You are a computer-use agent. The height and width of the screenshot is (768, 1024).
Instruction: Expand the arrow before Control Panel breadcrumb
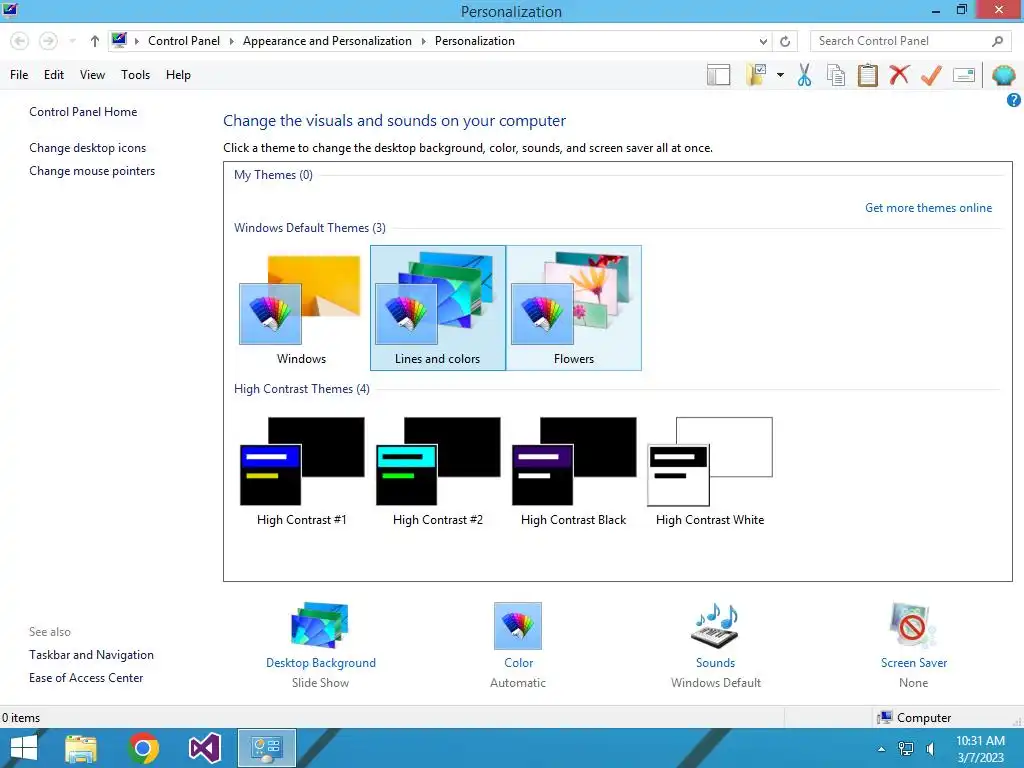136,41
